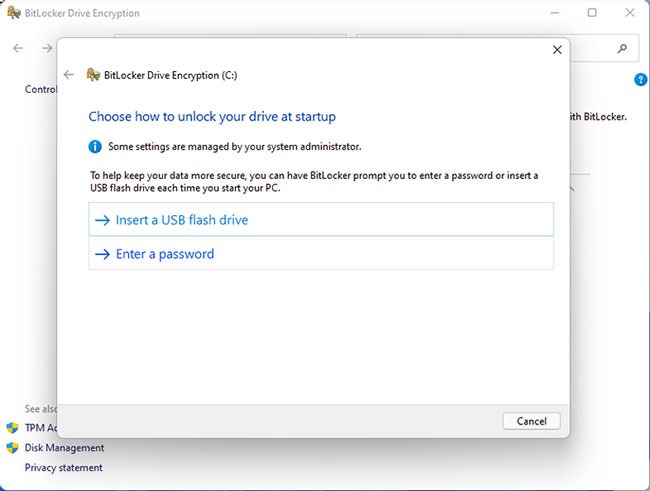Click the BitLocker key icon in wizard header

(93, 75)
